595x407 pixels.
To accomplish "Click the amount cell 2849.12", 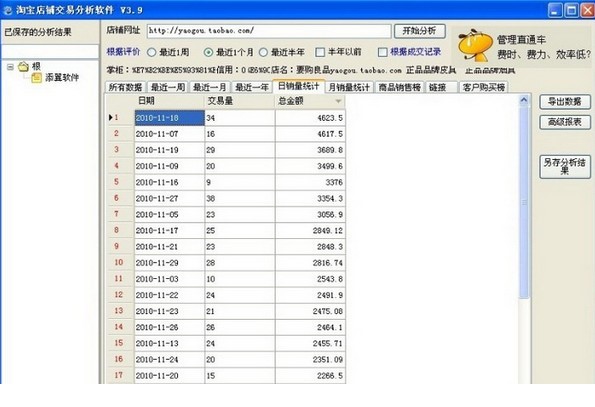I will (x=310, y=231).
